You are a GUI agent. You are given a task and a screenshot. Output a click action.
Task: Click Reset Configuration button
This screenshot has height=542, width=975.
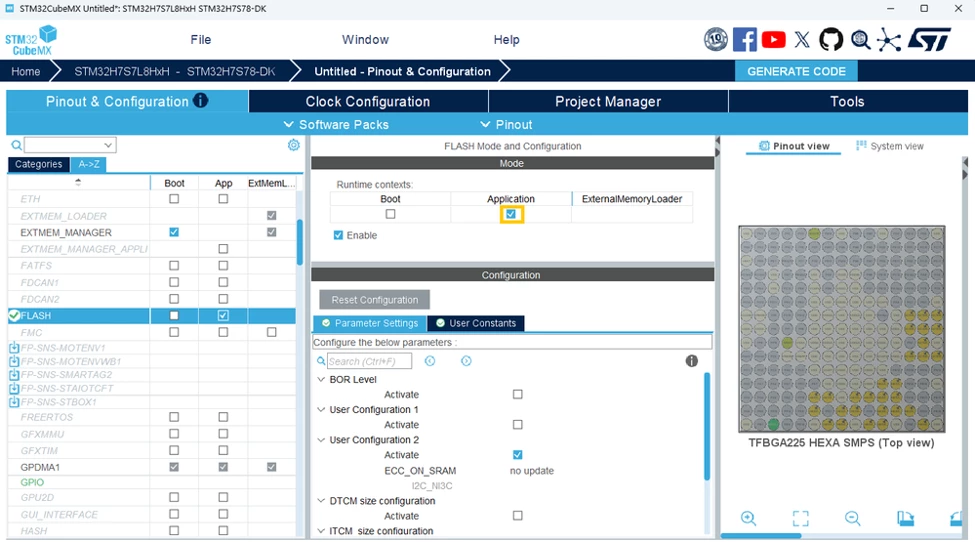[x=374, y=300]
